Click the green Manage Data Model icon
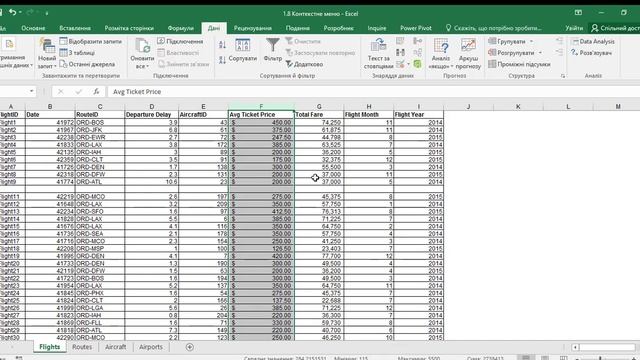This screenshot has height=360, width=640. point(418,64)
